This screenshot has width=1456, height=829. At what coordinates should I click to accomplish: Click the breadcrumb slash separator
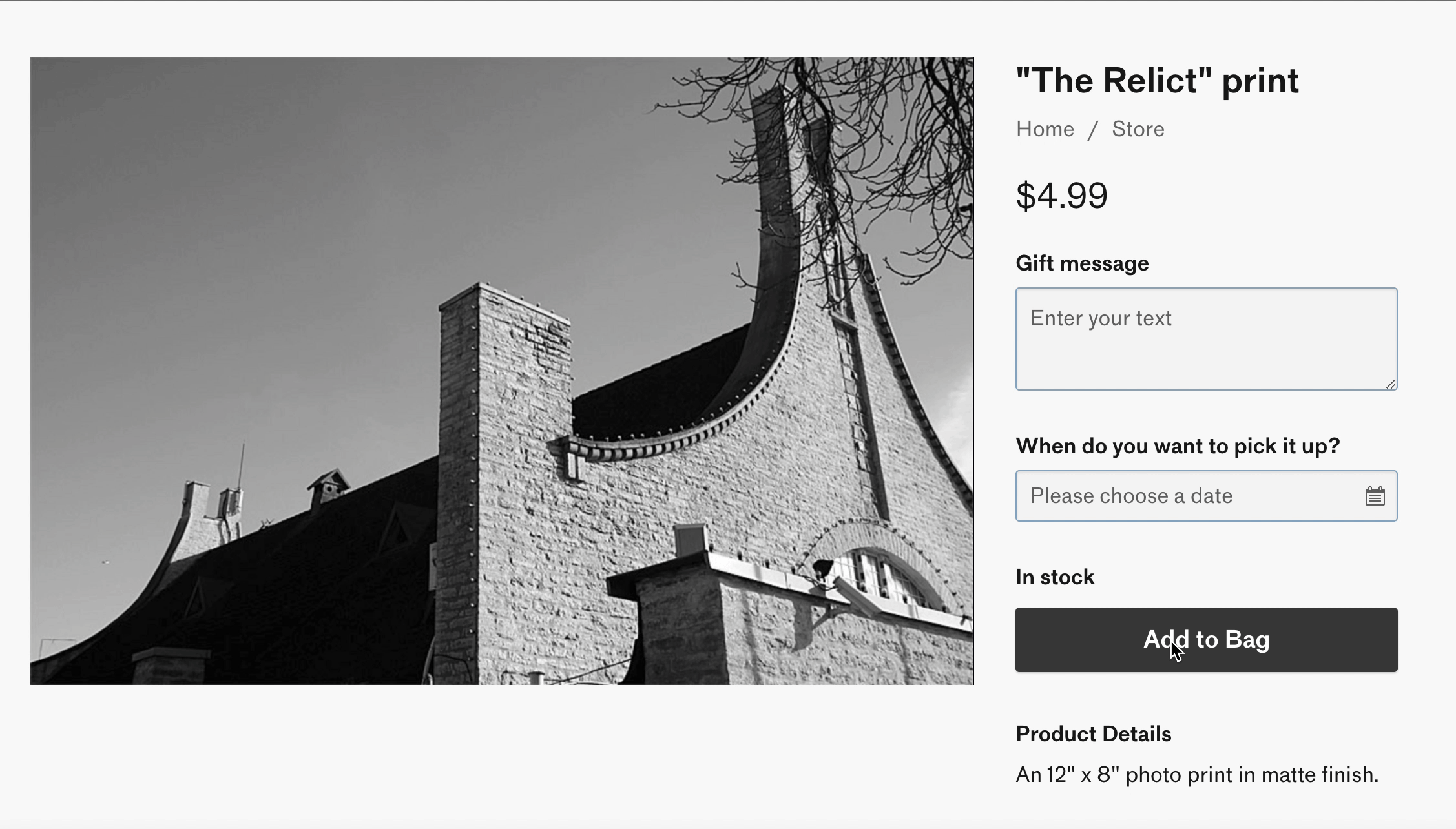click(1093, 130)
